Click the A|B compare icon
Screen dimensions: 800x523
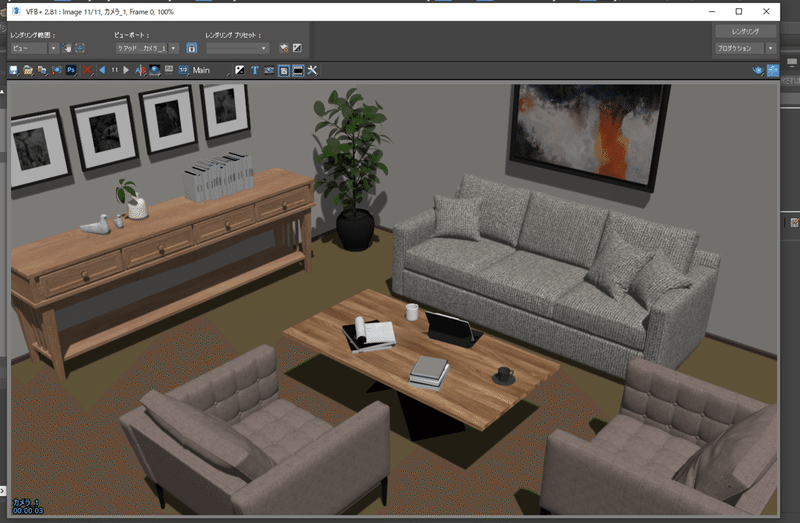[x=140, y=70]
